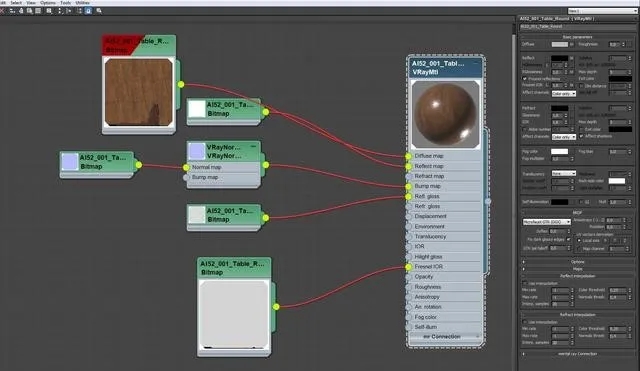
Task: Click the Diffuse color swatch
Action: [x=560, y=44]
